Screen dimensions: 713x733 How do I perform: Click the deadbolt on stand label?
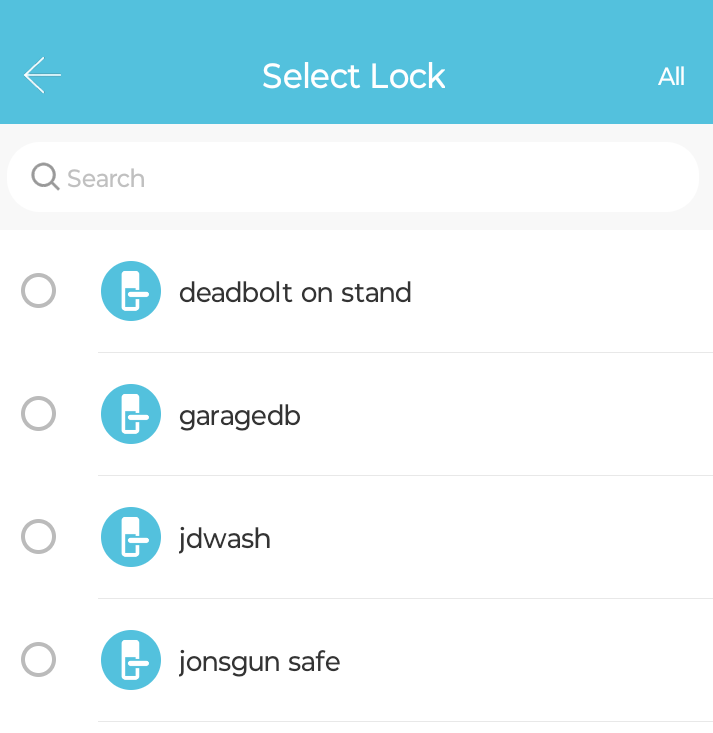[295, 292]
